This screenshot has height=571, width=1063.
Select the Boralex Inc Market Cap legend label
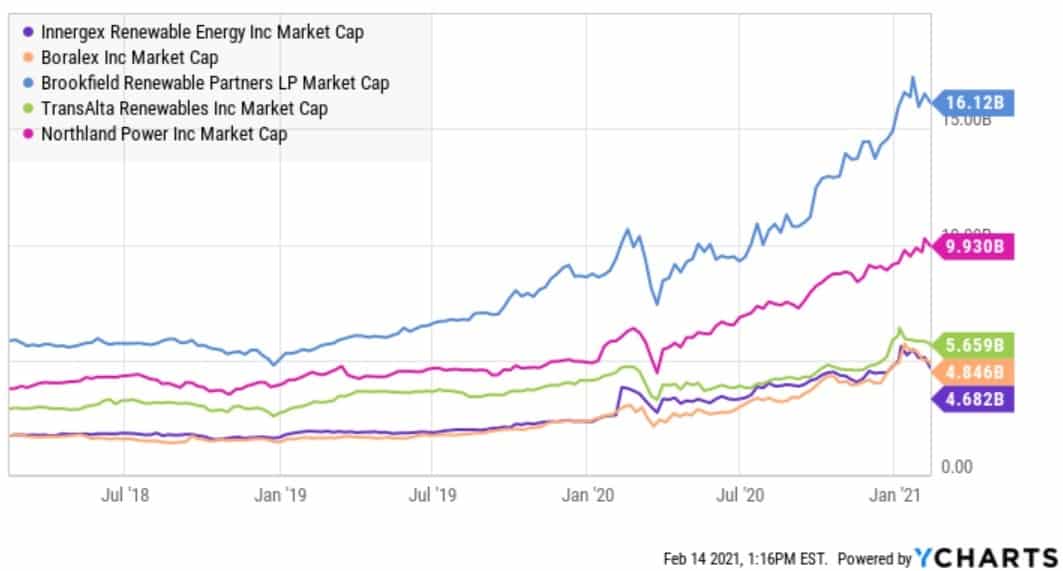pos(129,57)
